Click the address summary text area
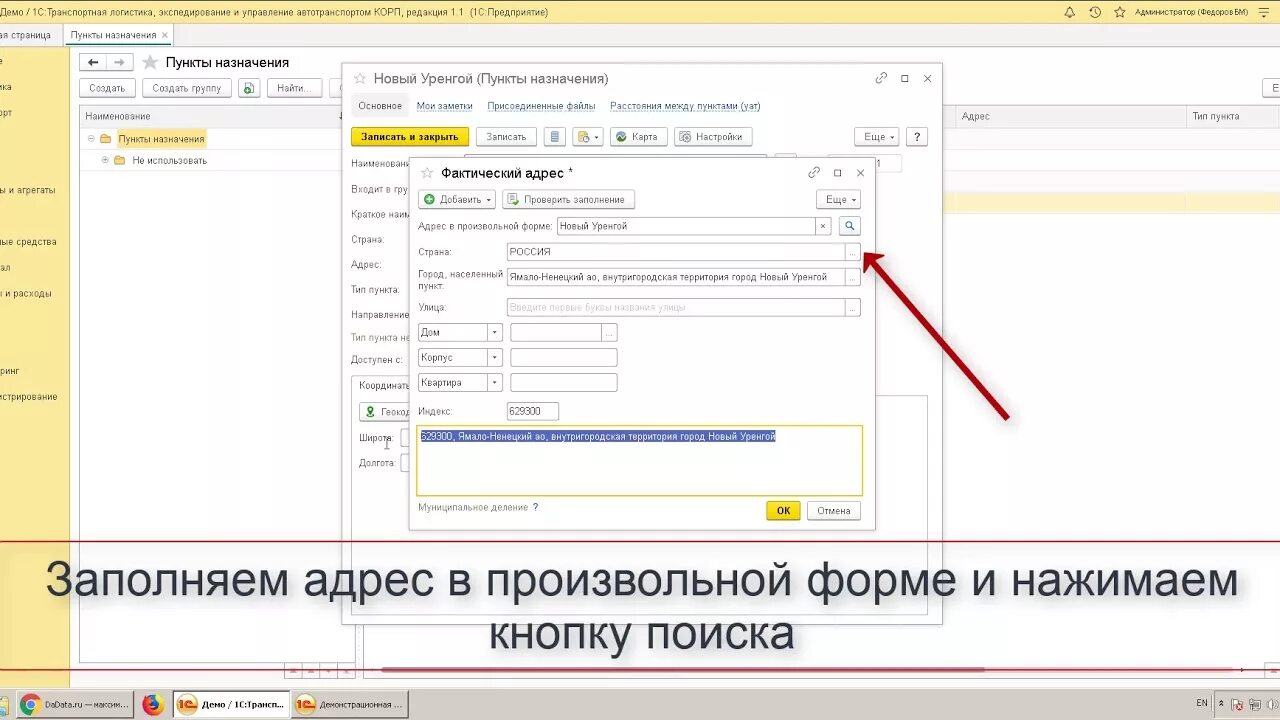The height and width of the screenshot is (720, 1280). click(639, 461)
